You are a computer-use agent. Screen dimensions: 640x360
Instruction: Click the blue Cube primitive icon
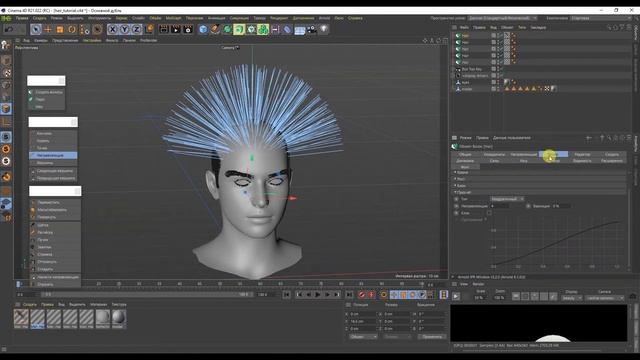point(203,29)
